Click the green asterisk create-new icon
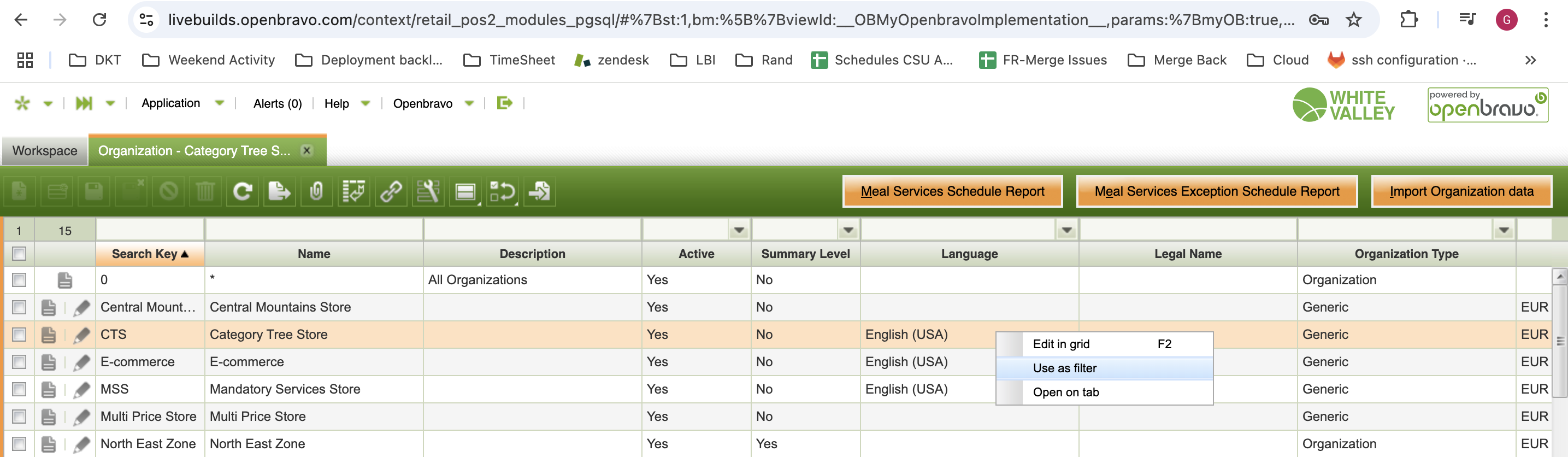This screenshot has width=1568, height=457. [22, 103]
